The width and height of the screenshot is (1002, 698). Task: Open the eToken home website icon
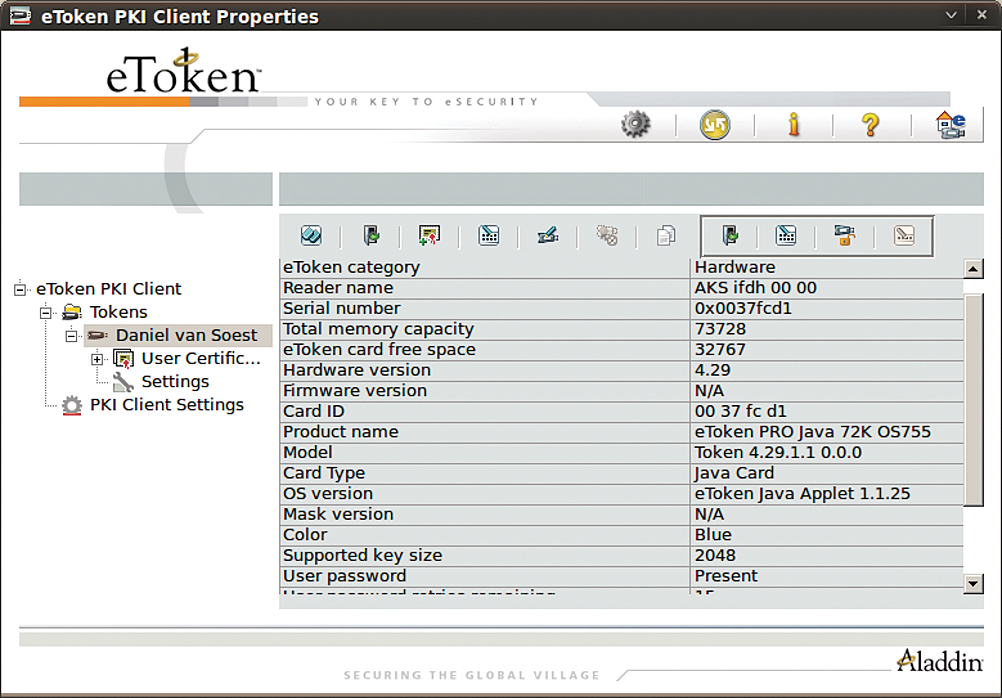pyautogui.click(x=950, y=125)
